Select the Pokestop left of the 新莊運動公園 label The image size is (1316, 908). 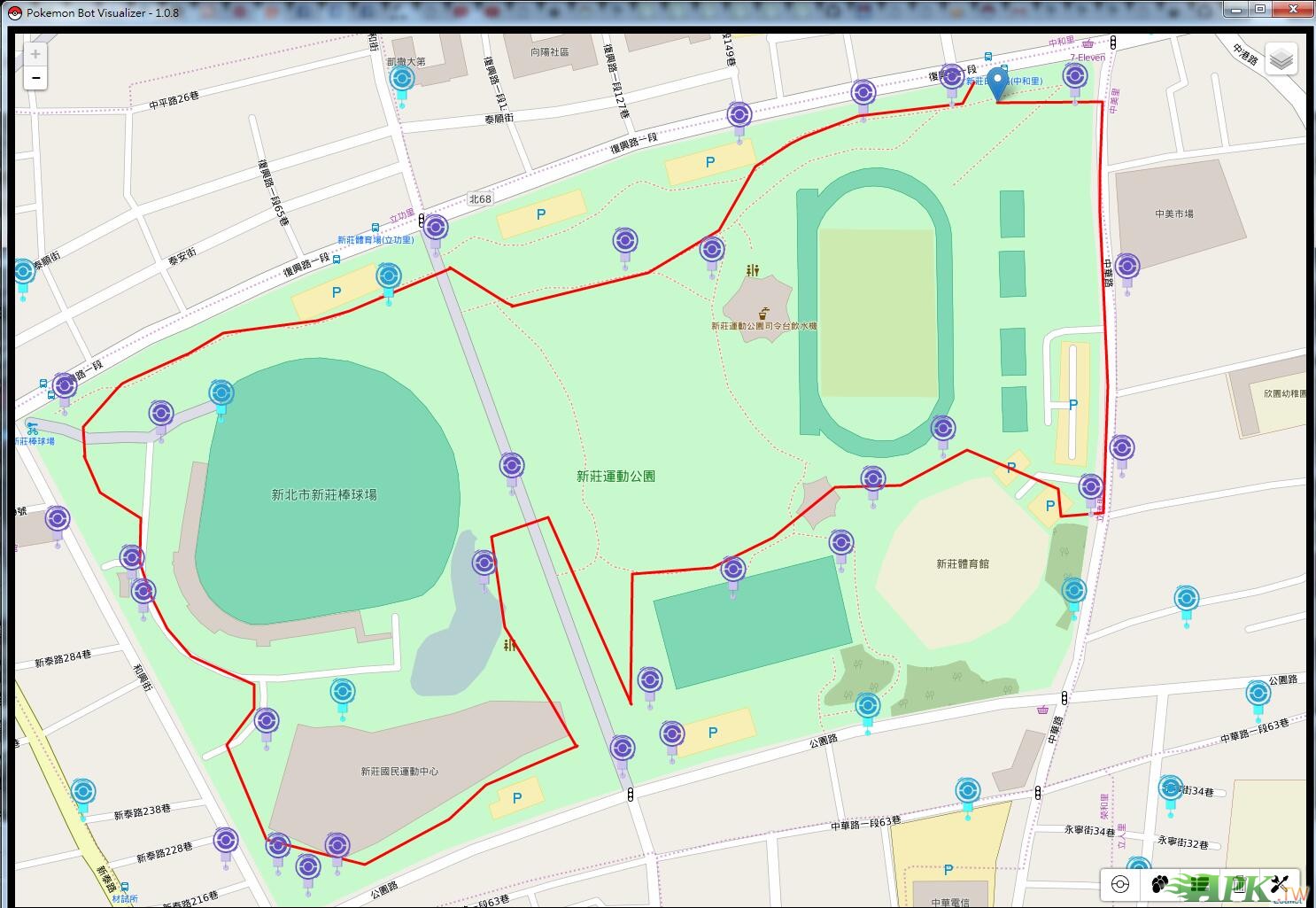coord(511,471)
